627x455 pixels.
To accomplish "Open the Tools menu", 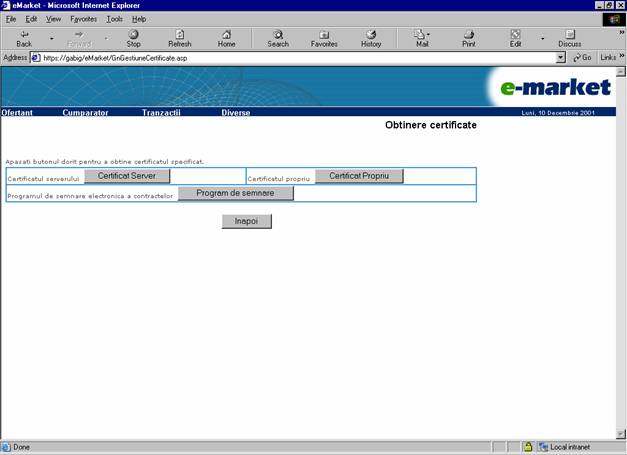I will [x=115, y=19].
